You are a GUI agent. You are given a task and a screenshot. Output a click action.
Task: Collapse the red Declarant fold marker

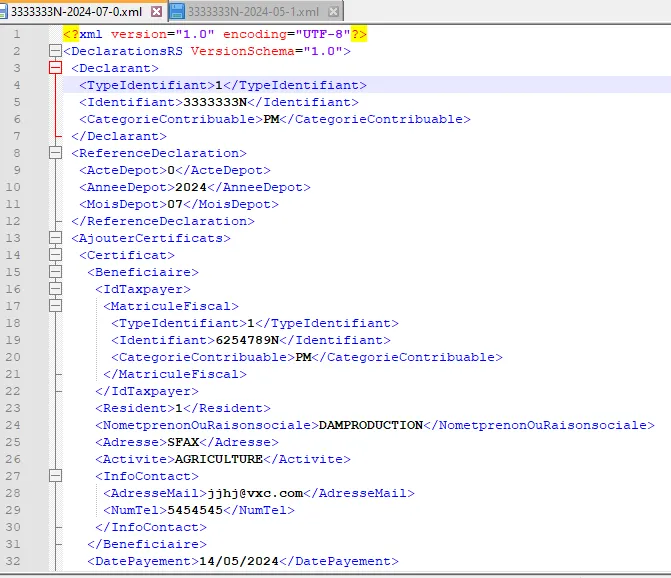pos(55,68)
